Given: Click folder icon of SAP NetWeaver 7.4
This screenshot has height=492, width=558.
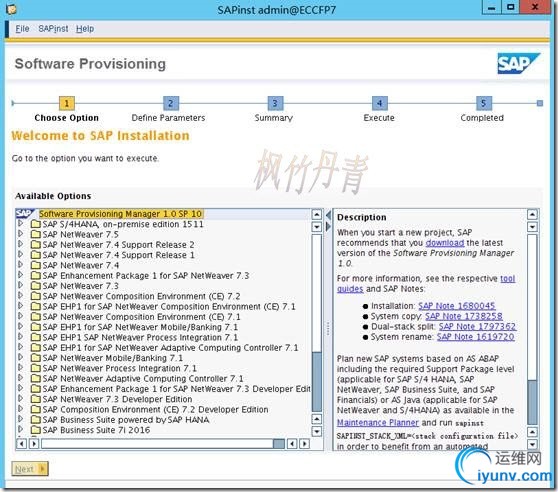Looking at the screenshot, I should (36, 265).
